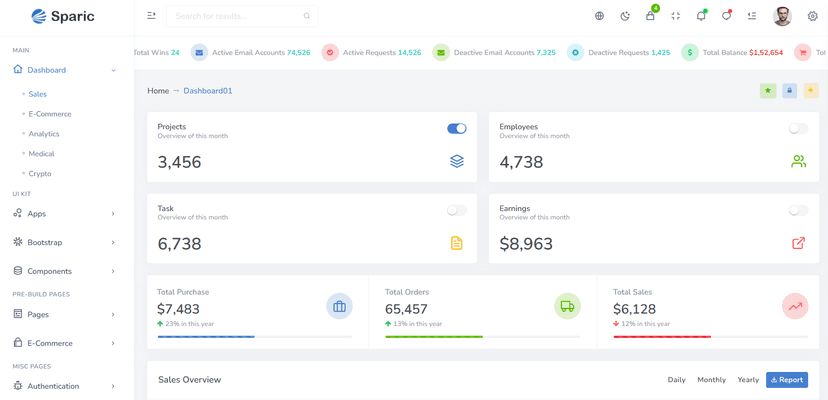Click the green star shortcut button
Screen dimensions: 828x400
pos(768,91)
